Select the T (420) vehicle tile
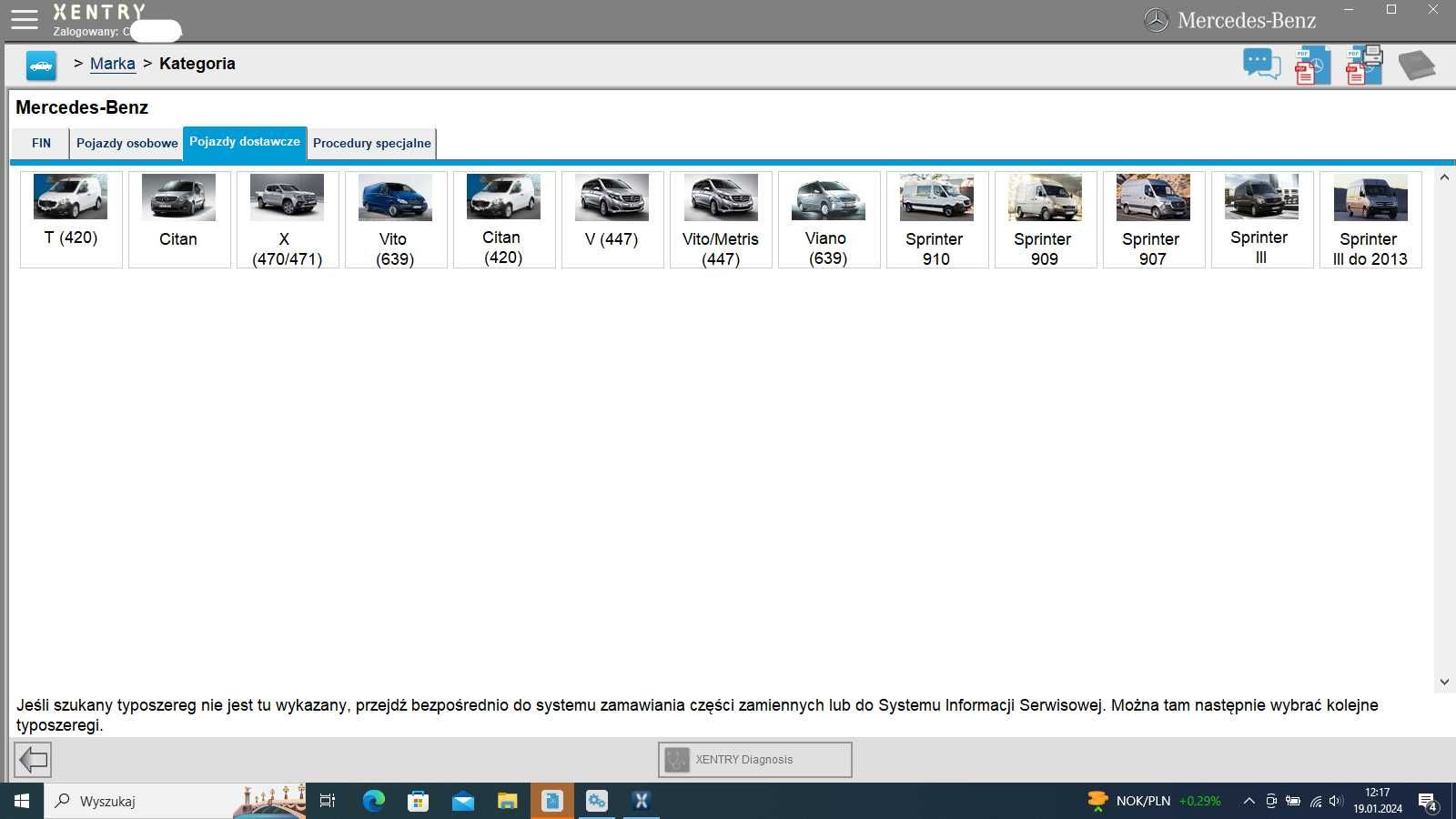 coord(71,219)
